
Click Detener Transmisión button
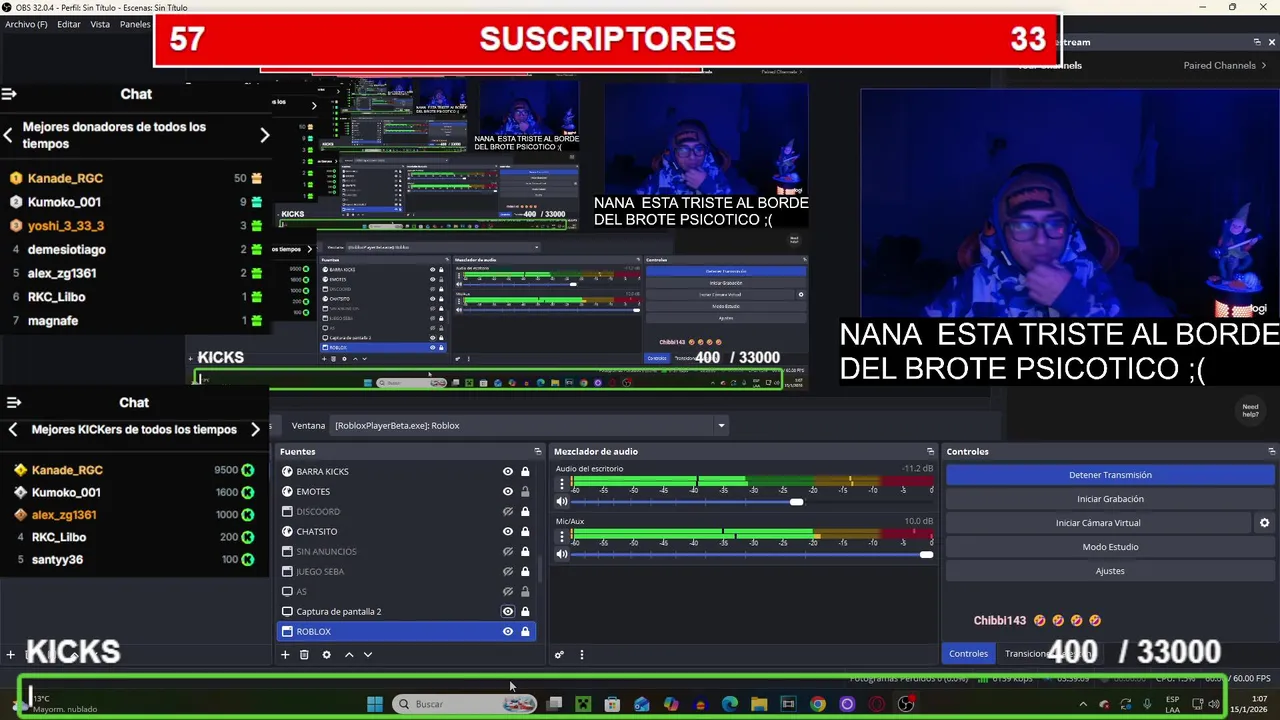pos(1110,475)
